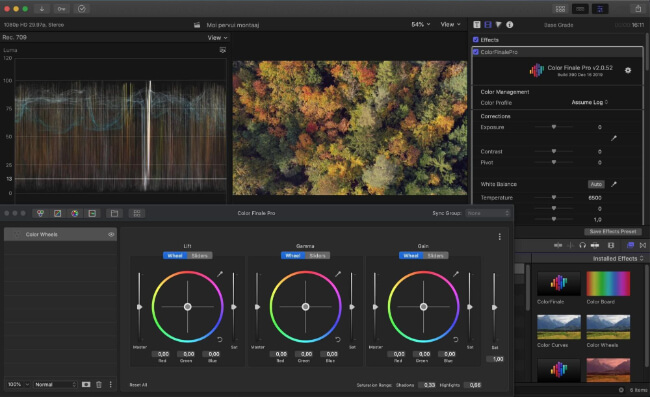Pick color with the Gamma eyedropper
Screen dimensions: 650x397
338,274
